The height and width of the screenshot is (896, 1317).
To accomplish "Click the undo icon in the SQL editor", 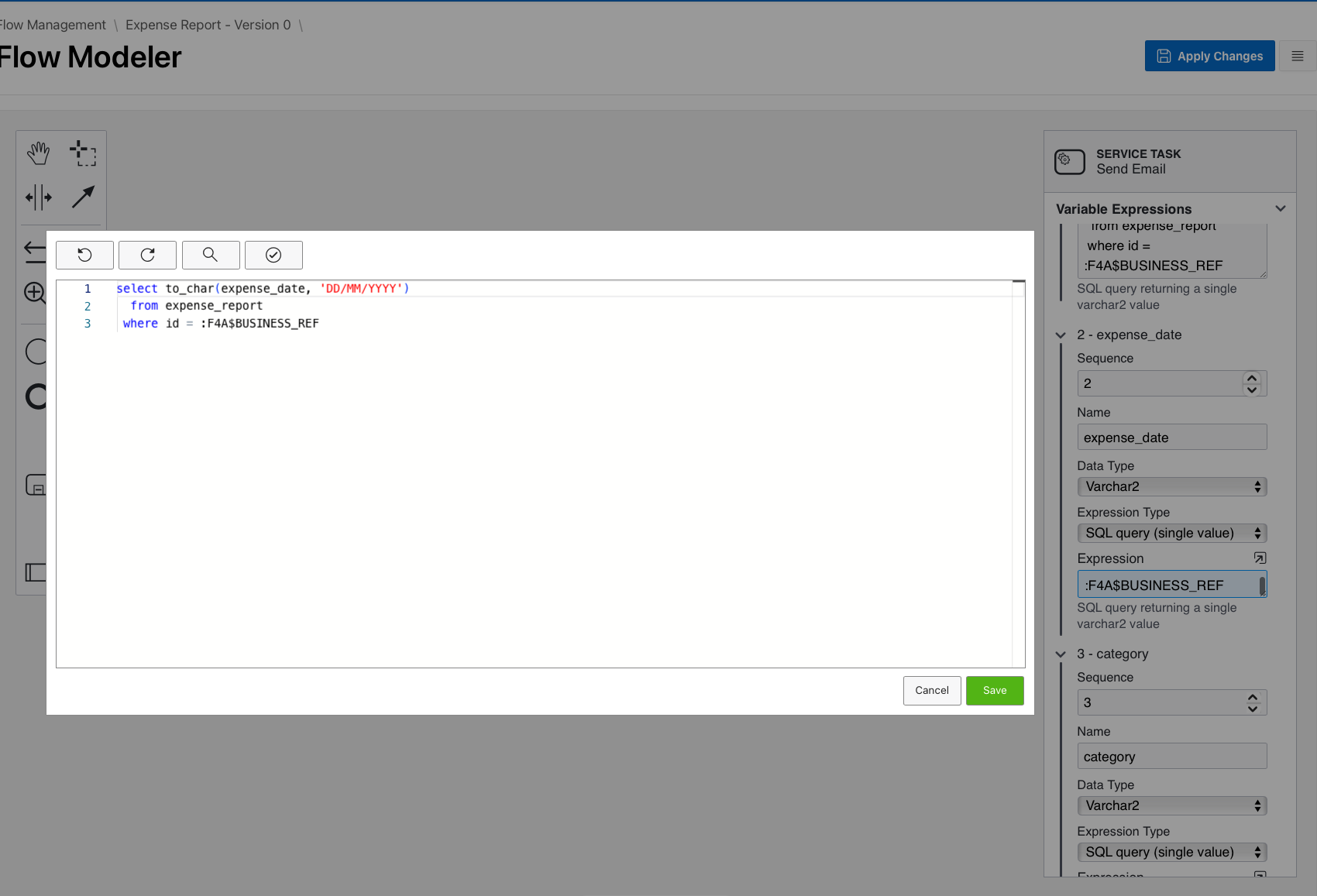I will click(84, 255).
